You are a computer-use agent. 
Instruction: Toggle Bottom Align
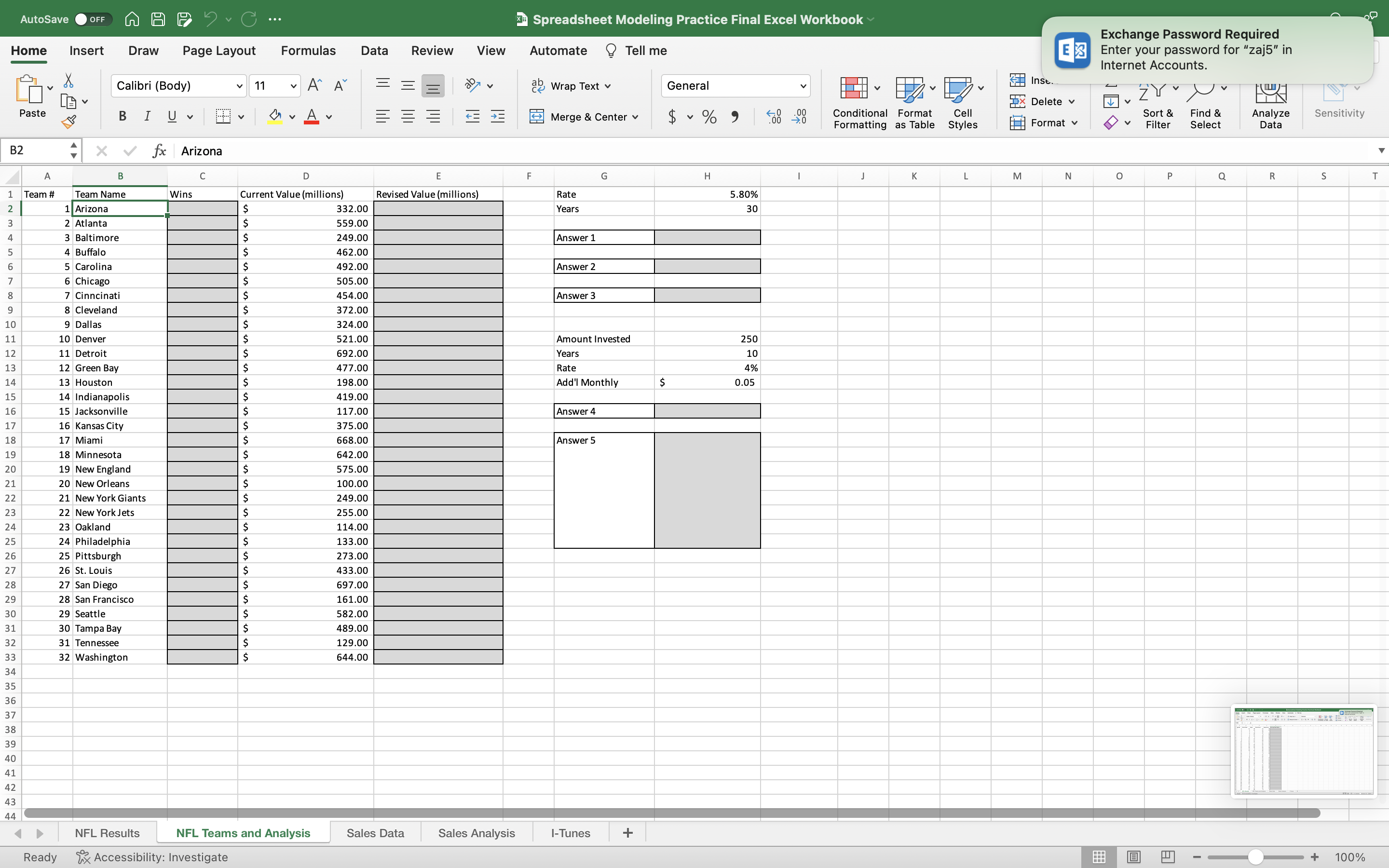(433, 85)
